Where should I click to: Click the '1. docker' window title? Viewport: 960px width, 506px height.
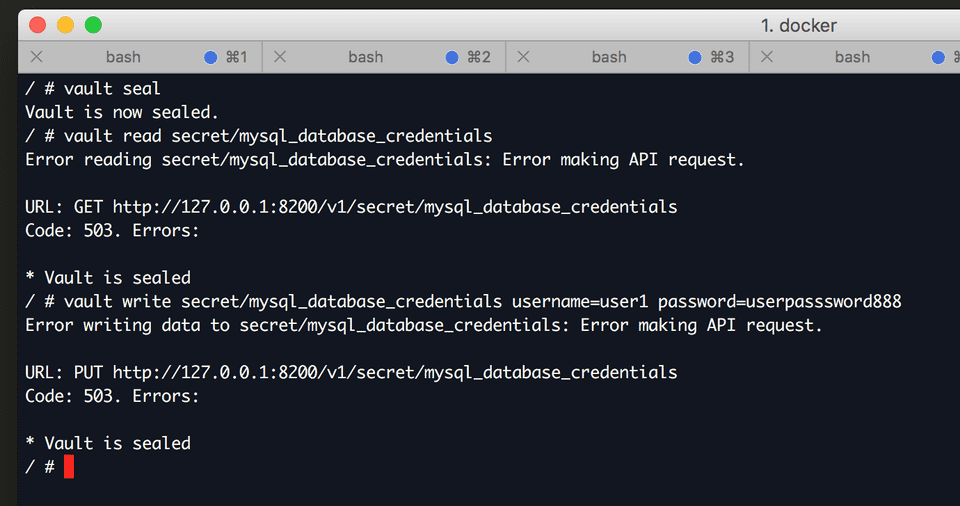pos(798,26)
